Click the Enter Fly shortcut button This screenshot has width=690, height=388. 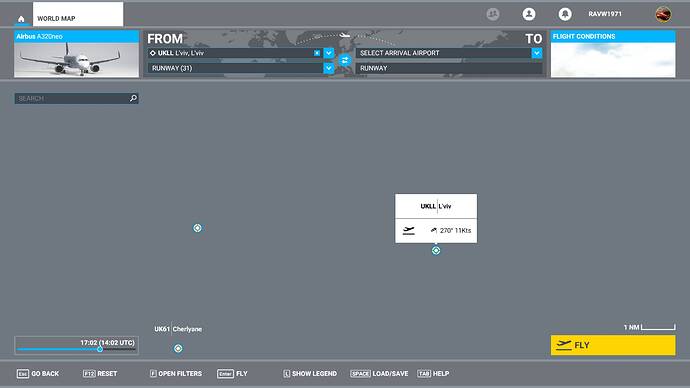(232, 373)
